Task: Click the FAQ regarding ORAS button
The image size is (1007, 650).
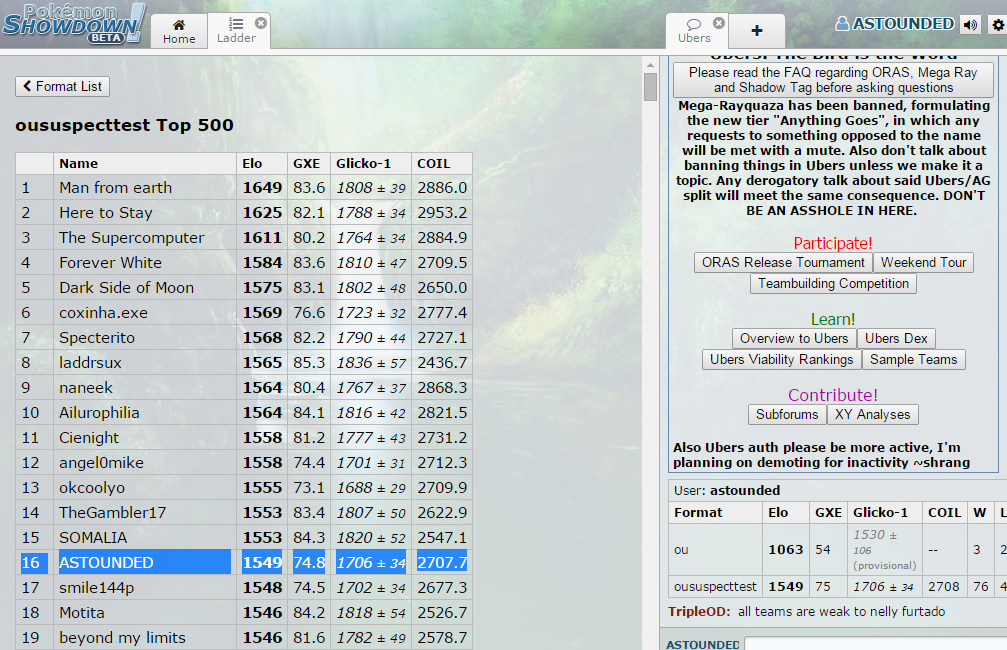Action: pos(833,80)
